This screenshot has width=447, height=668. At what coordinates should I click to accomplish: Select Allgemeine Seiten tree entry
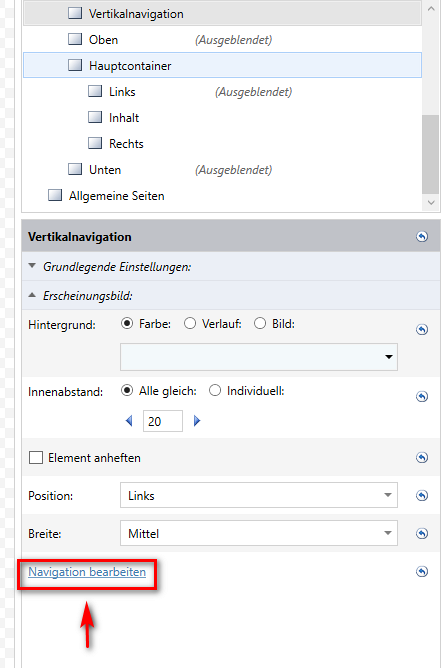[116, 196]
